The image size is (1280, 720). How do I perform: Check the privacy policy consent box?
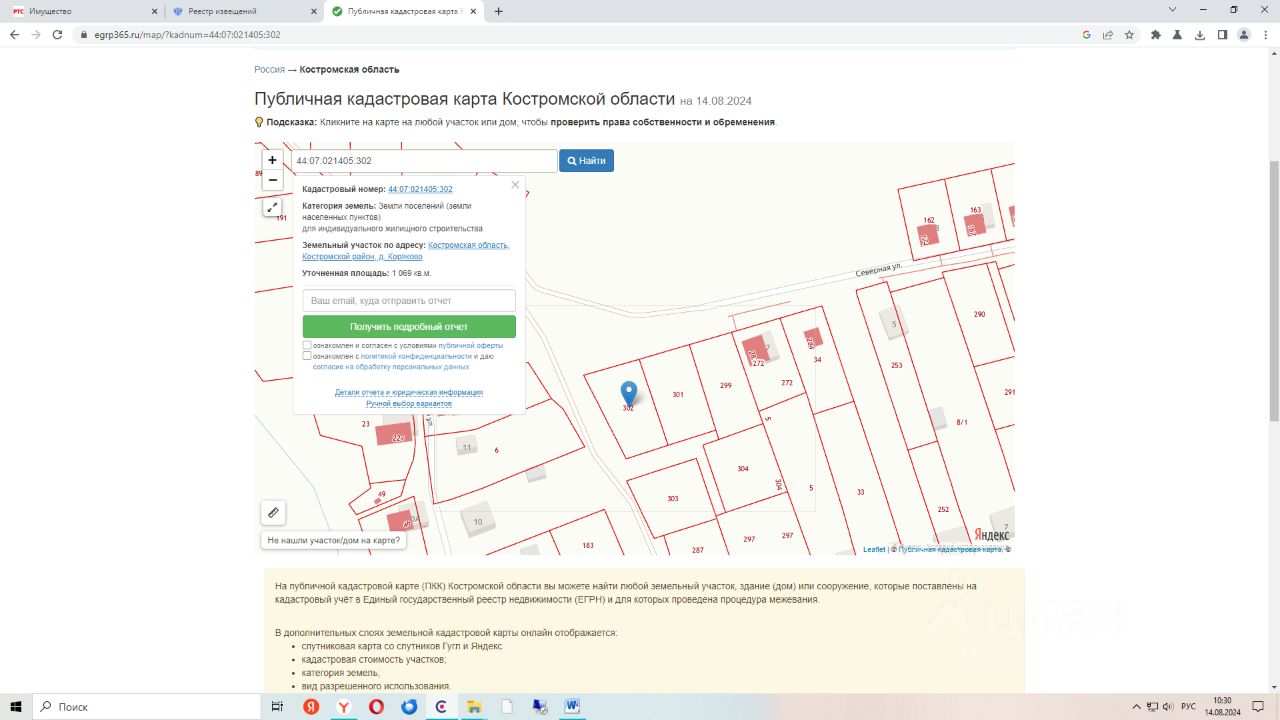(308, 355)
